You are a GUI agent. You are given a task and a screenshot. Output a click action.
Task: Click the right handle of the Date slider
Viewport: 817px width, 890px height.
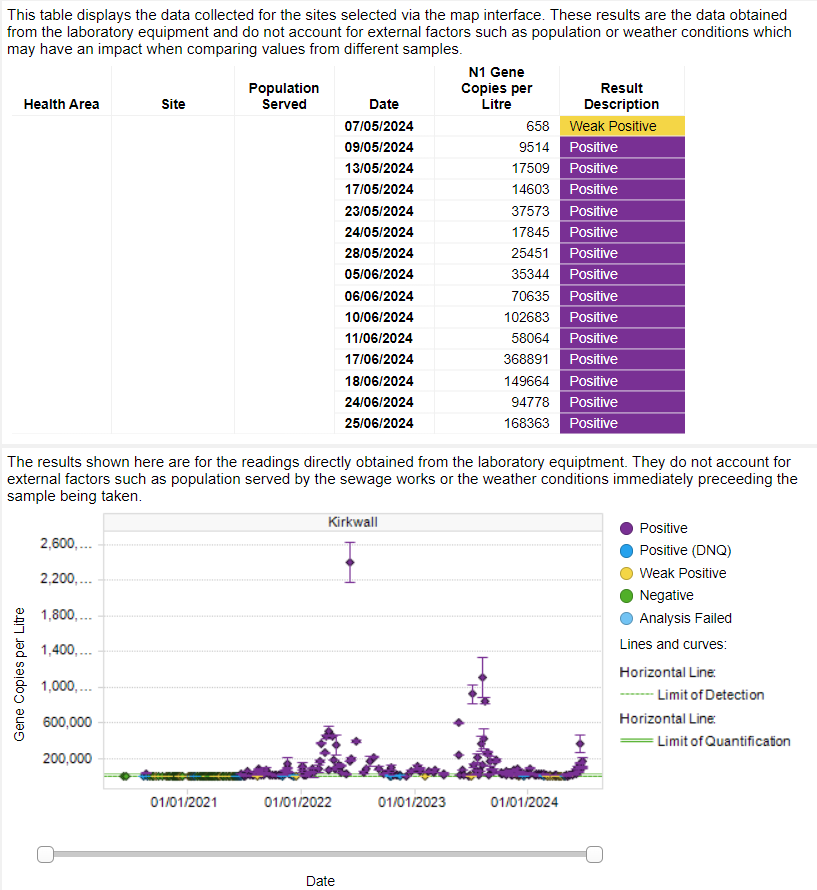[x=594, y=854]
